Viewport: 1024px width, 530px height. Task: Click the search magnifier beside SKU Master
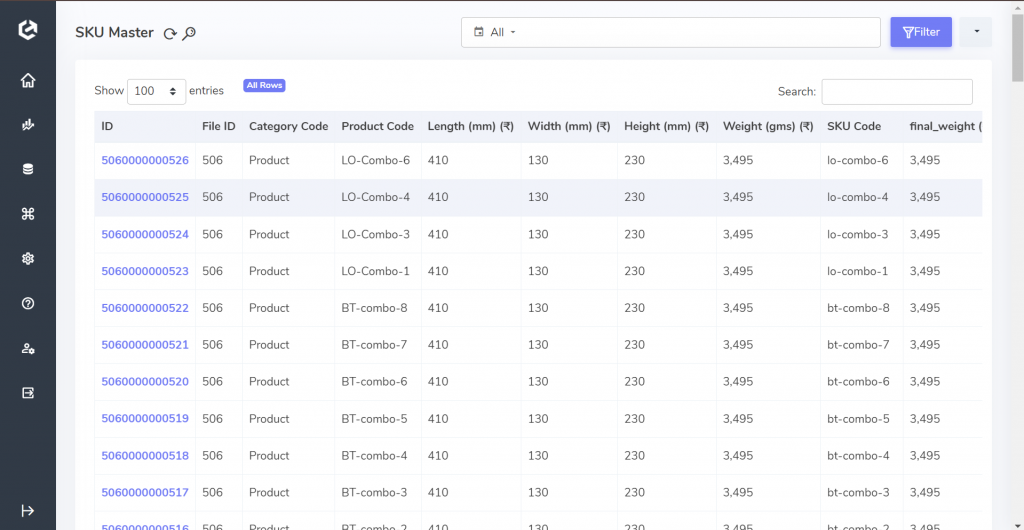189,34
